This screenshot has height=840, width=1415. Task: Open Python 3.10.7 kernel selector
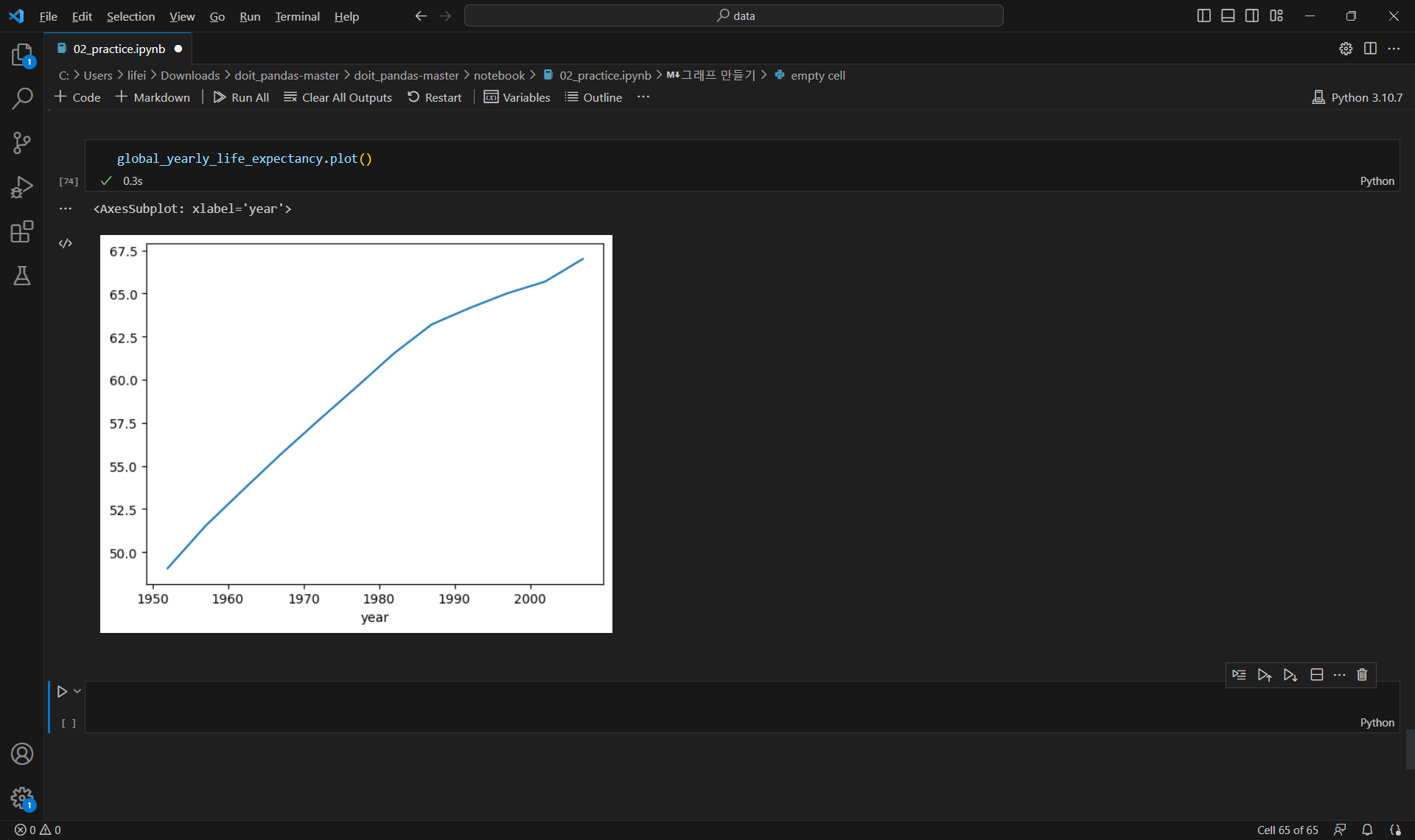pyautogui.click(x=1358, y=97)
